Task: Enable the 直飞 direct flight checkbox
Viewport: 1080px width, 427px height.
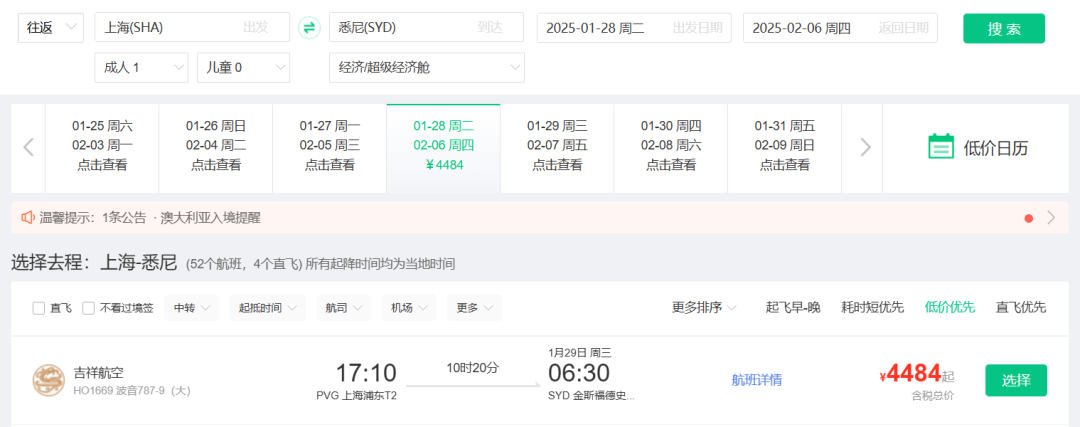Action: (x=39, y=308)
